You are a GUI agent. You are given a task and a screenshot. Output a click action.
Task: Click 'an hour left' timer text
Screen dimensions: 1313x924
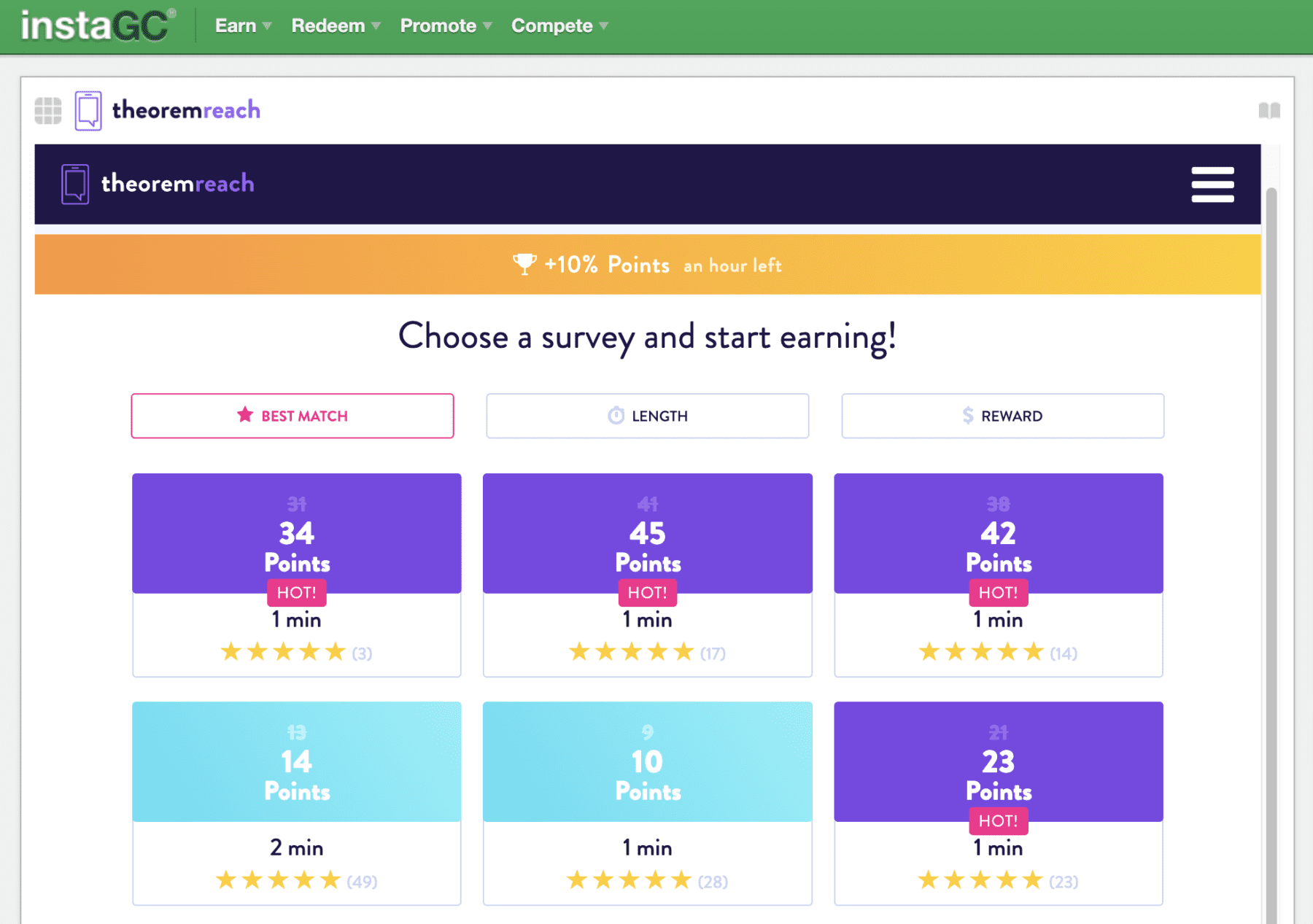[732, 265]
